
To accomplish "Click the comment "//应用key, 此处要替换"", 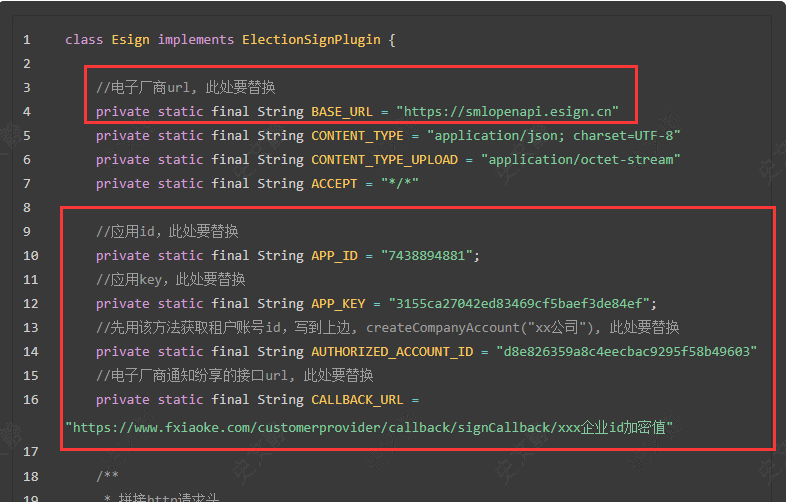I will [x=170, y=279].
